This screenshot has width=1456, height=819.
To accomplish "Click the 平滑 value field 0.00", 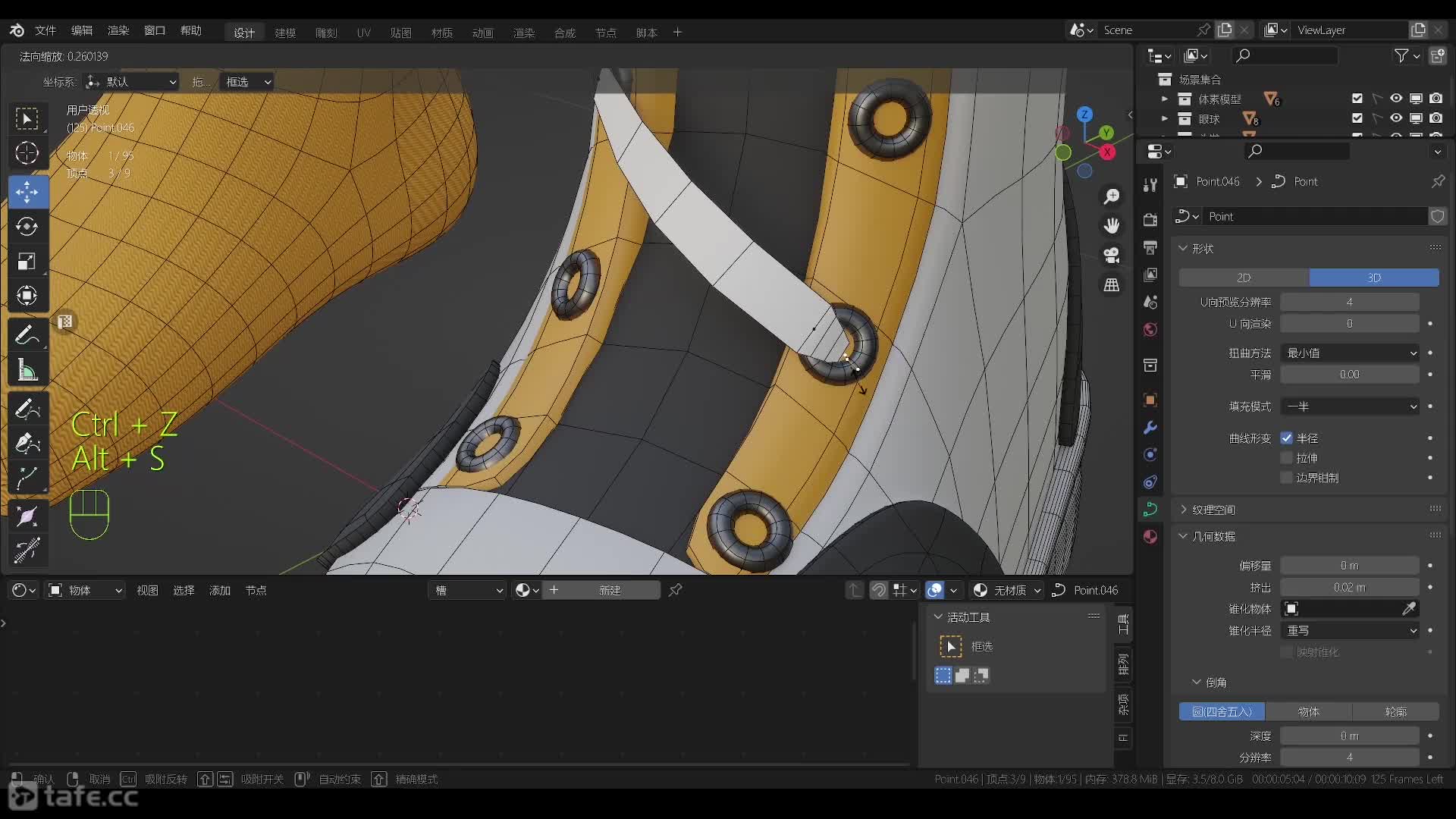I will (x=1350, y=375).
